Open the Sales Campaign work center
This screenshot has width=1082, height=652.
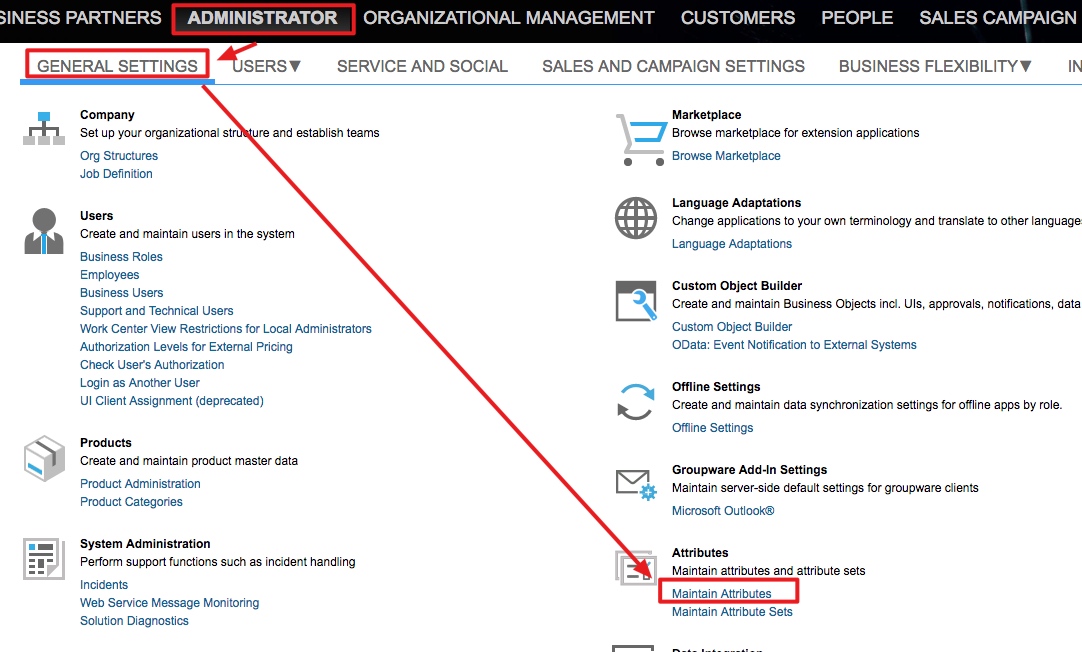(x=998, y=18)
